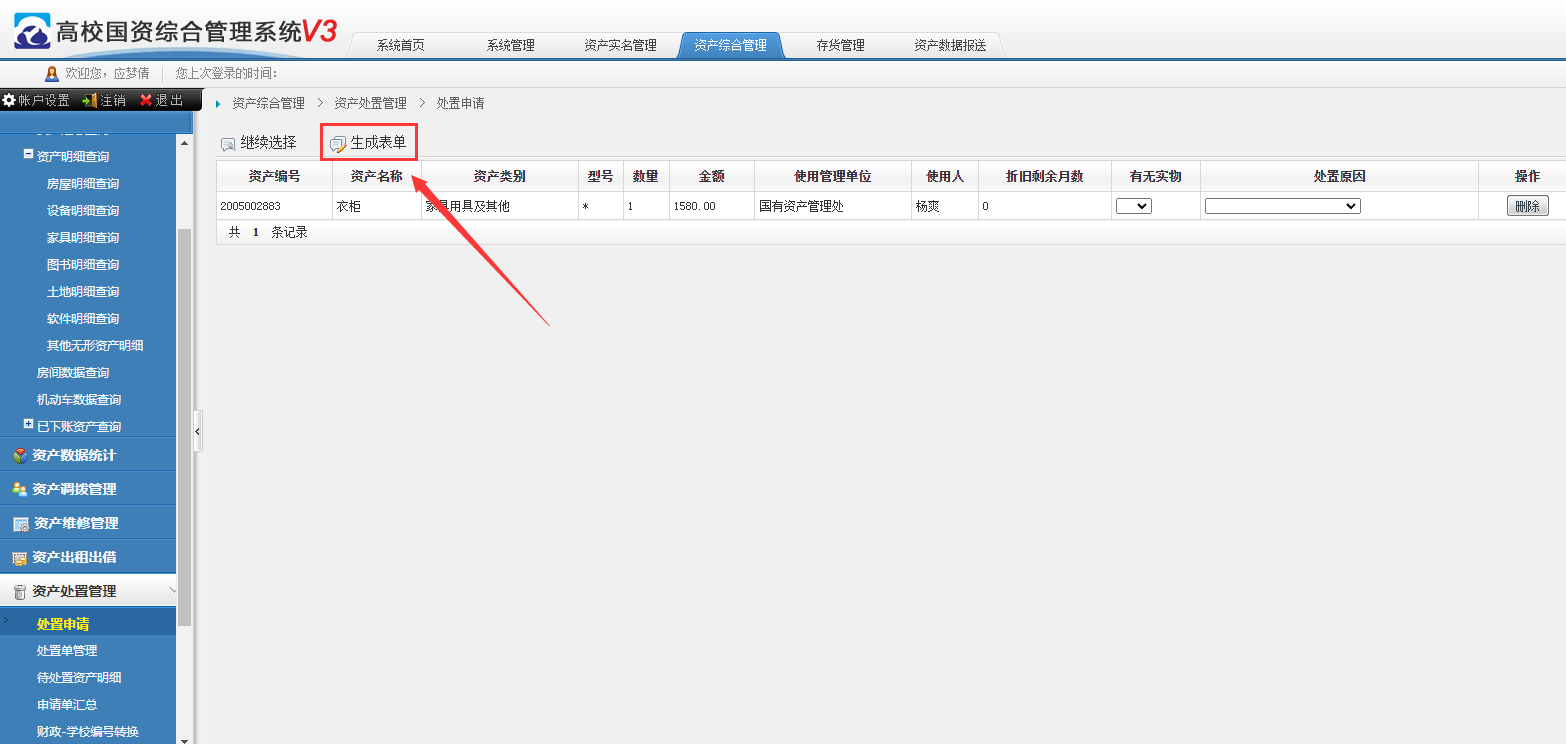The image size is (1566, 744).
Task: Collapse the sidebar with splitter handle
Action: (x=198, y=431)
